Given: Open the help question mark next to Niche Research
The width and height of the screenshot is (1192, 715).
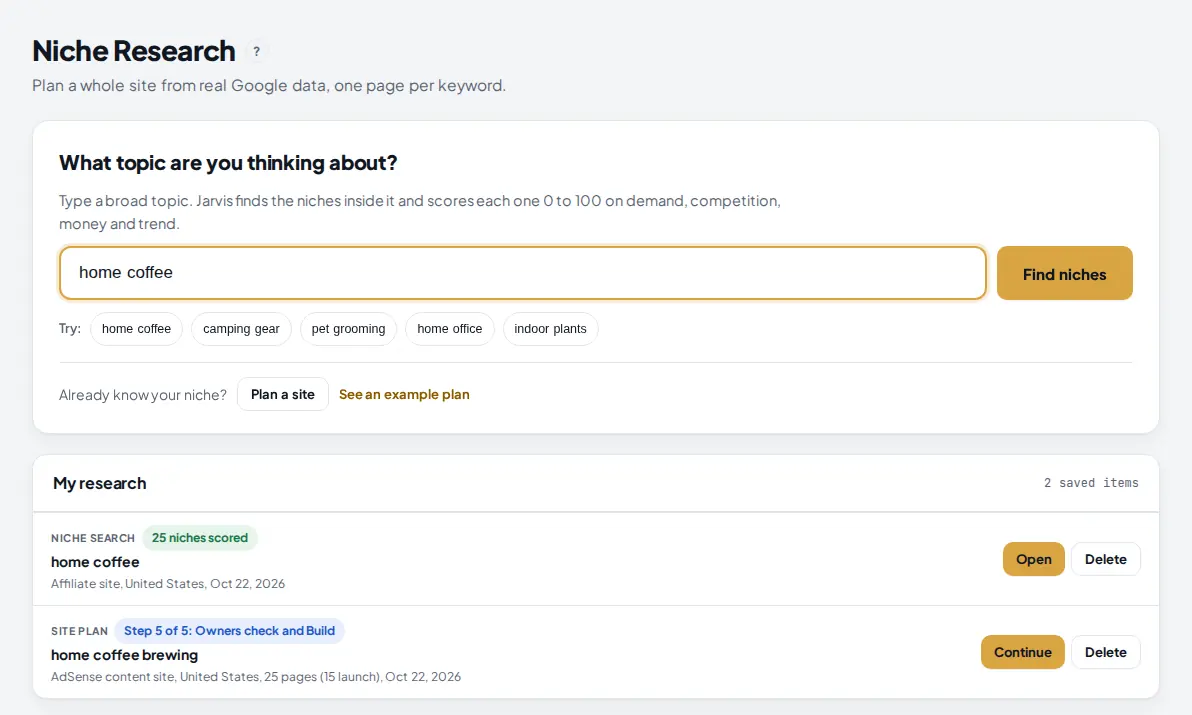Looking at the screenshot, I should pos(257,52).
